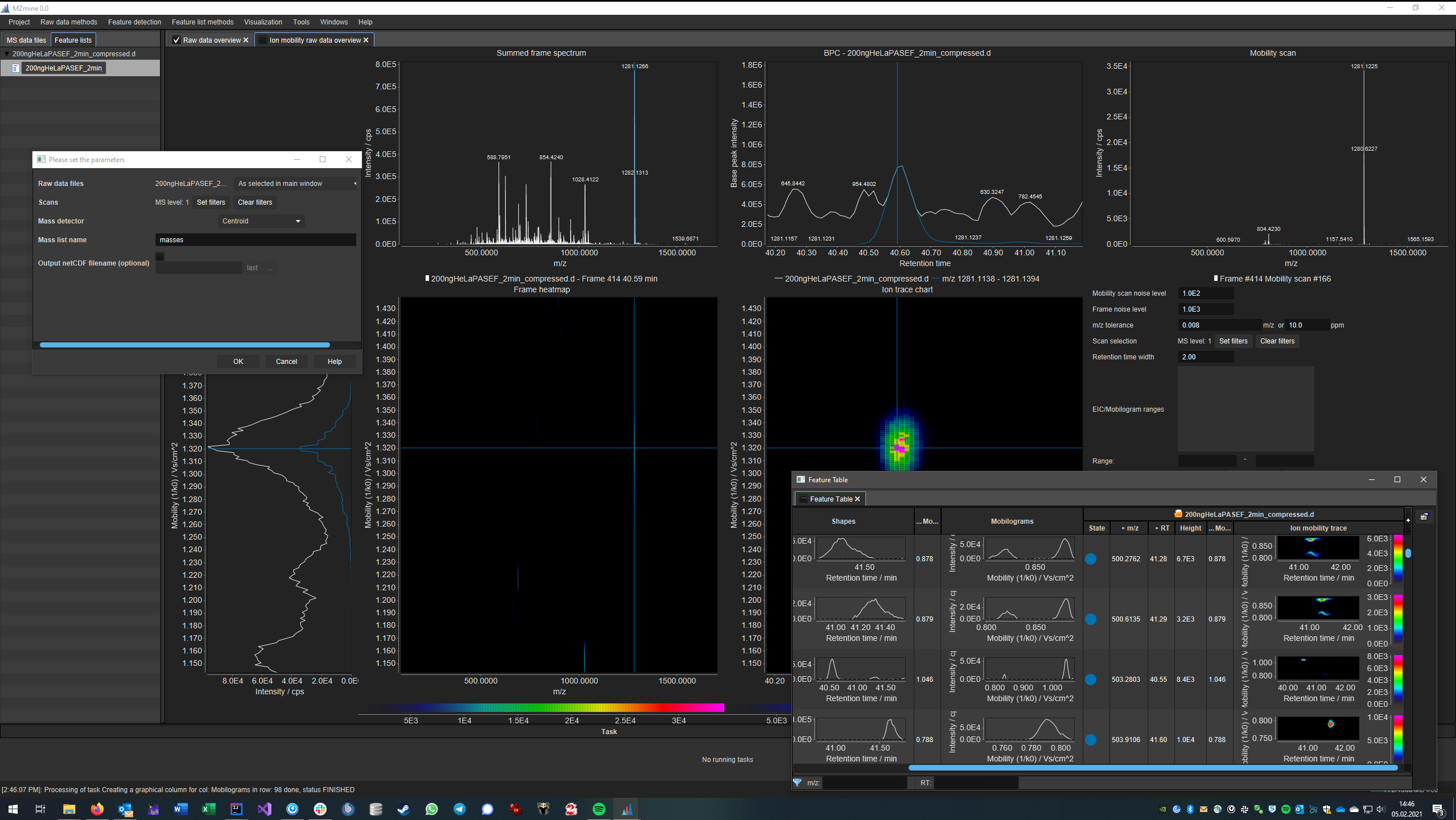1456x820 pixels.
Task: Click the Feature Table vertical scrollbar thumb
Action: (1408, 553)
